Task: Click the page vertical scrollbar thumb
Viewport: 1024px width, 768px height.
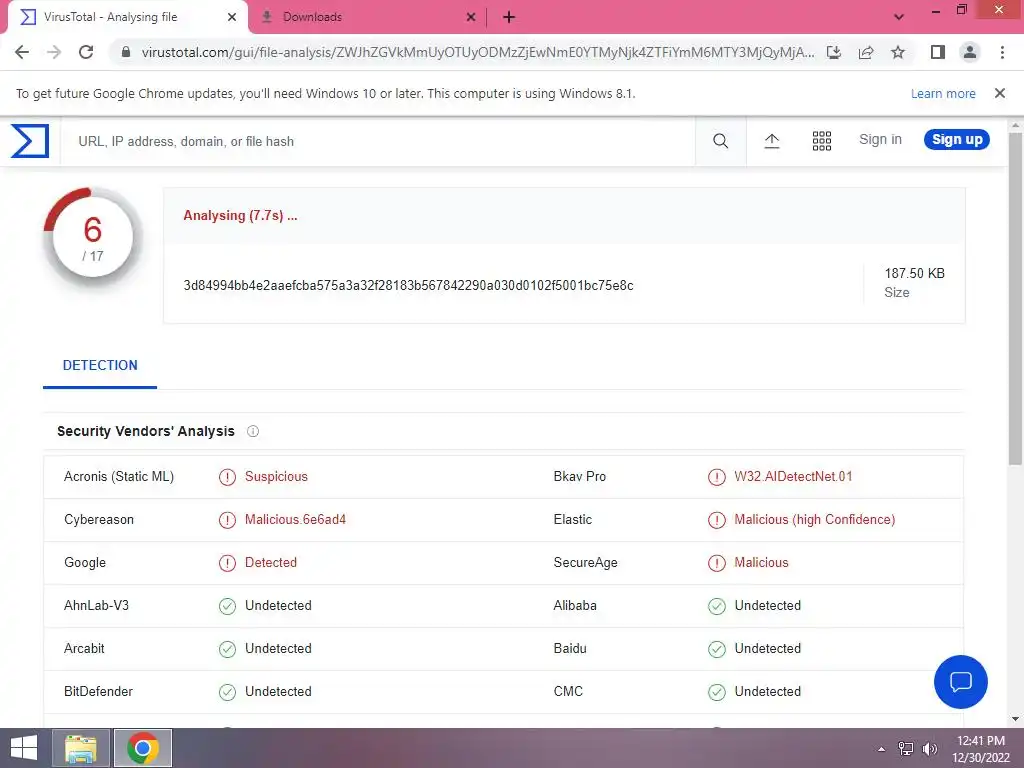Action: coord(1016,298)
